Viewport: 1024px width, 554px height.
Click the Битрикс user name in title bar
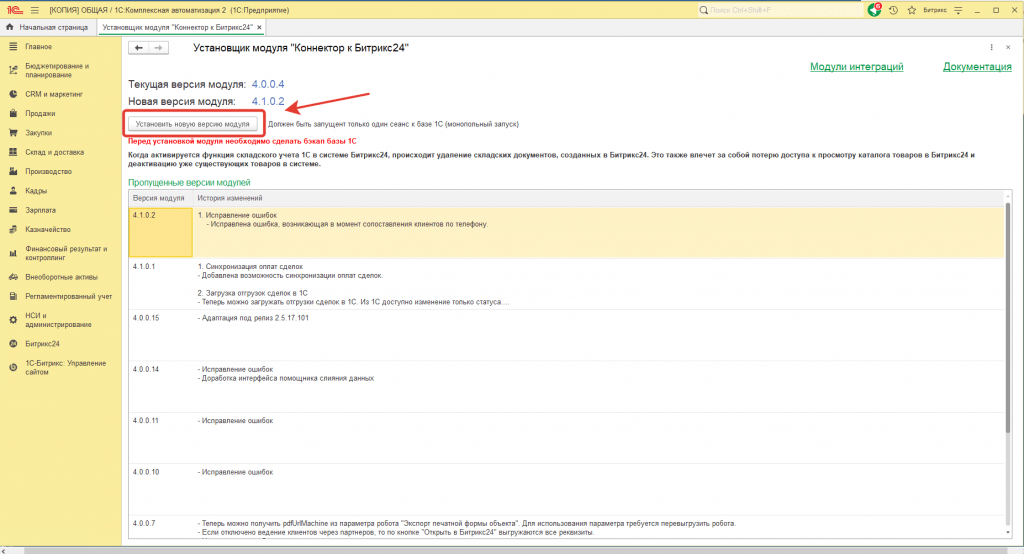(936, 9)
